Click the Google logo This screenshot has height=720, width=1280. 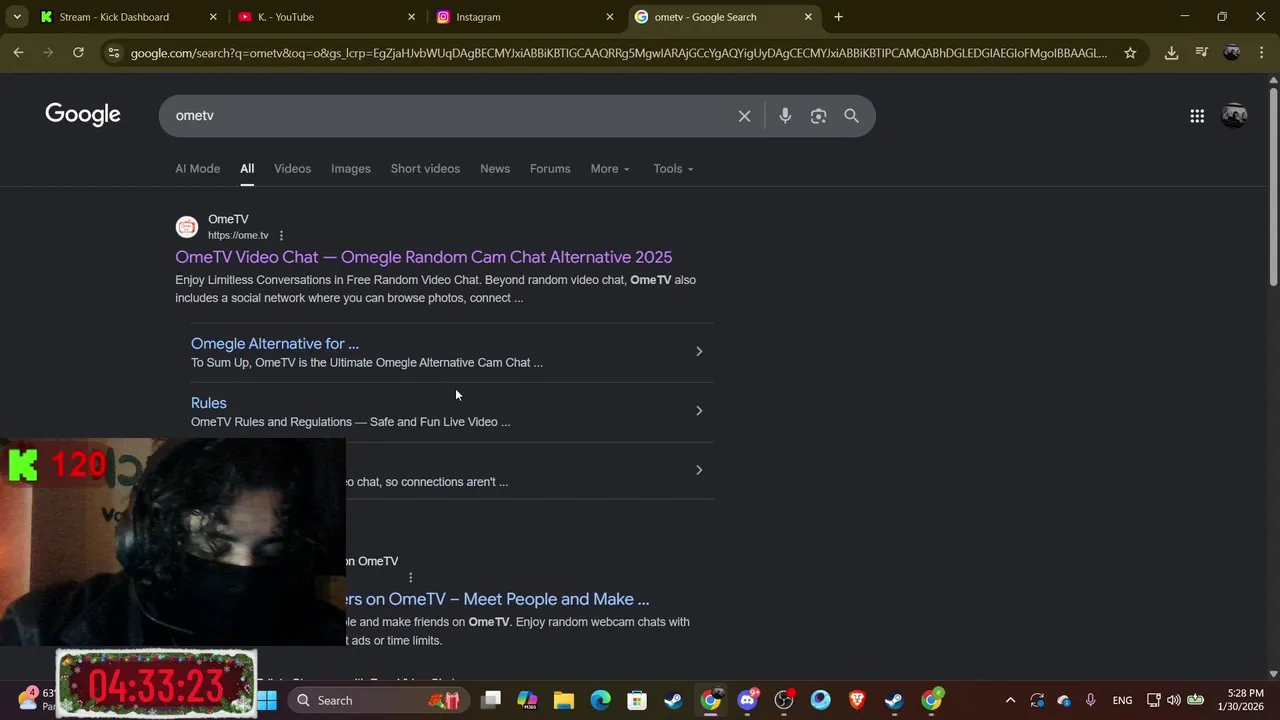pos(83,115)
